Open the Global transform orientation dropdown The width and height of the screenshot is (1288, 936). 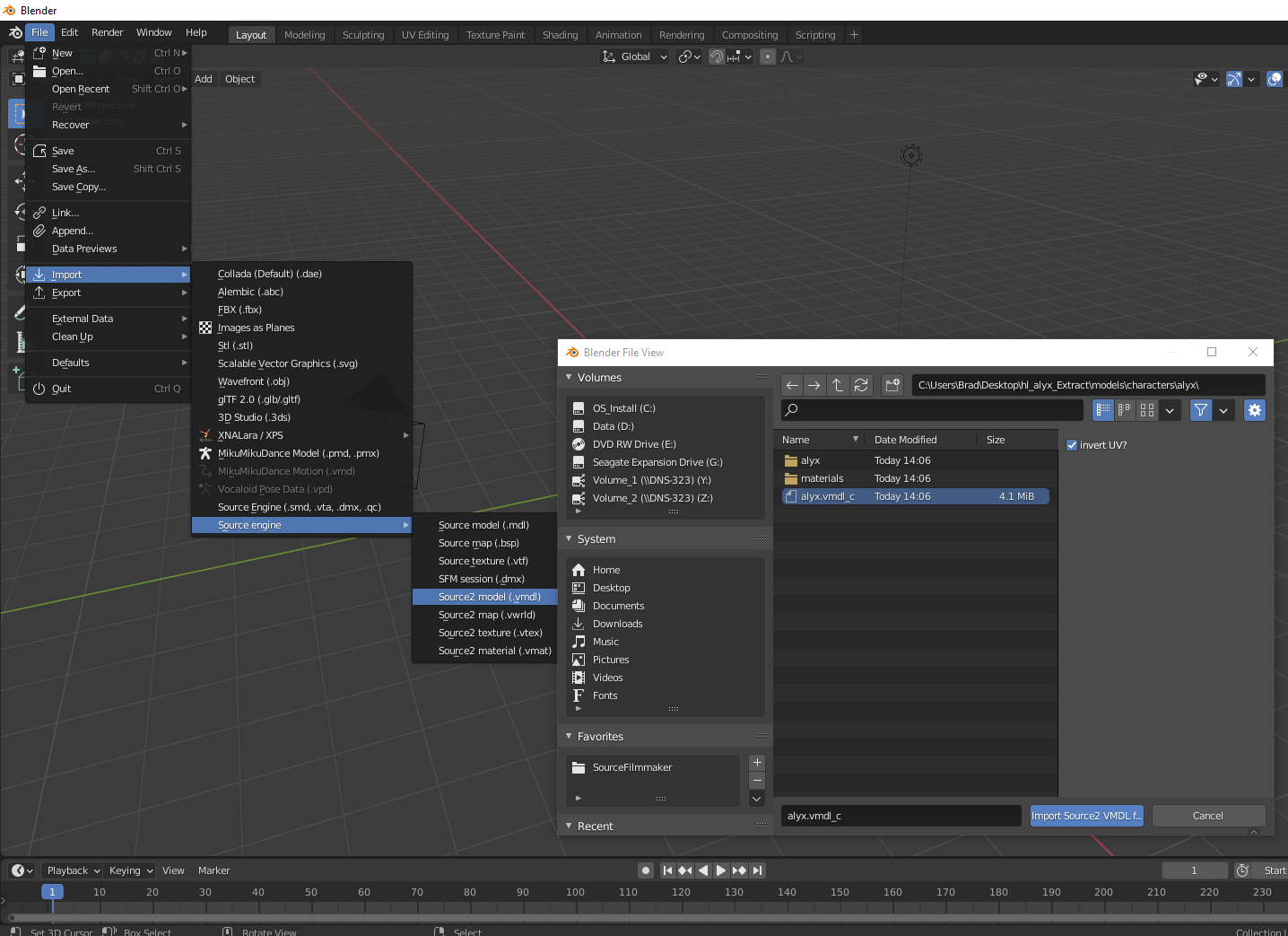tap(635, 57)
